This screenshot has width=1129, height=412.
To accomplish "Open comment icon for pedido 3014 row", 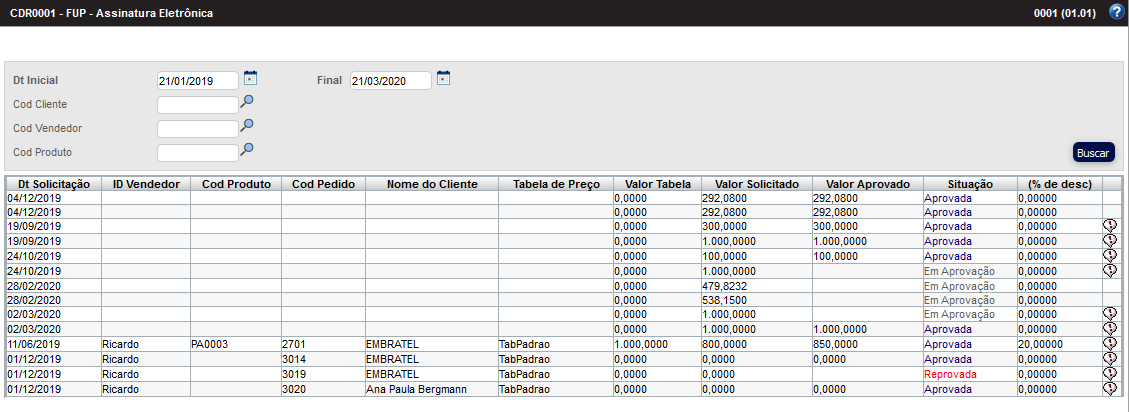I will 1109,358.
